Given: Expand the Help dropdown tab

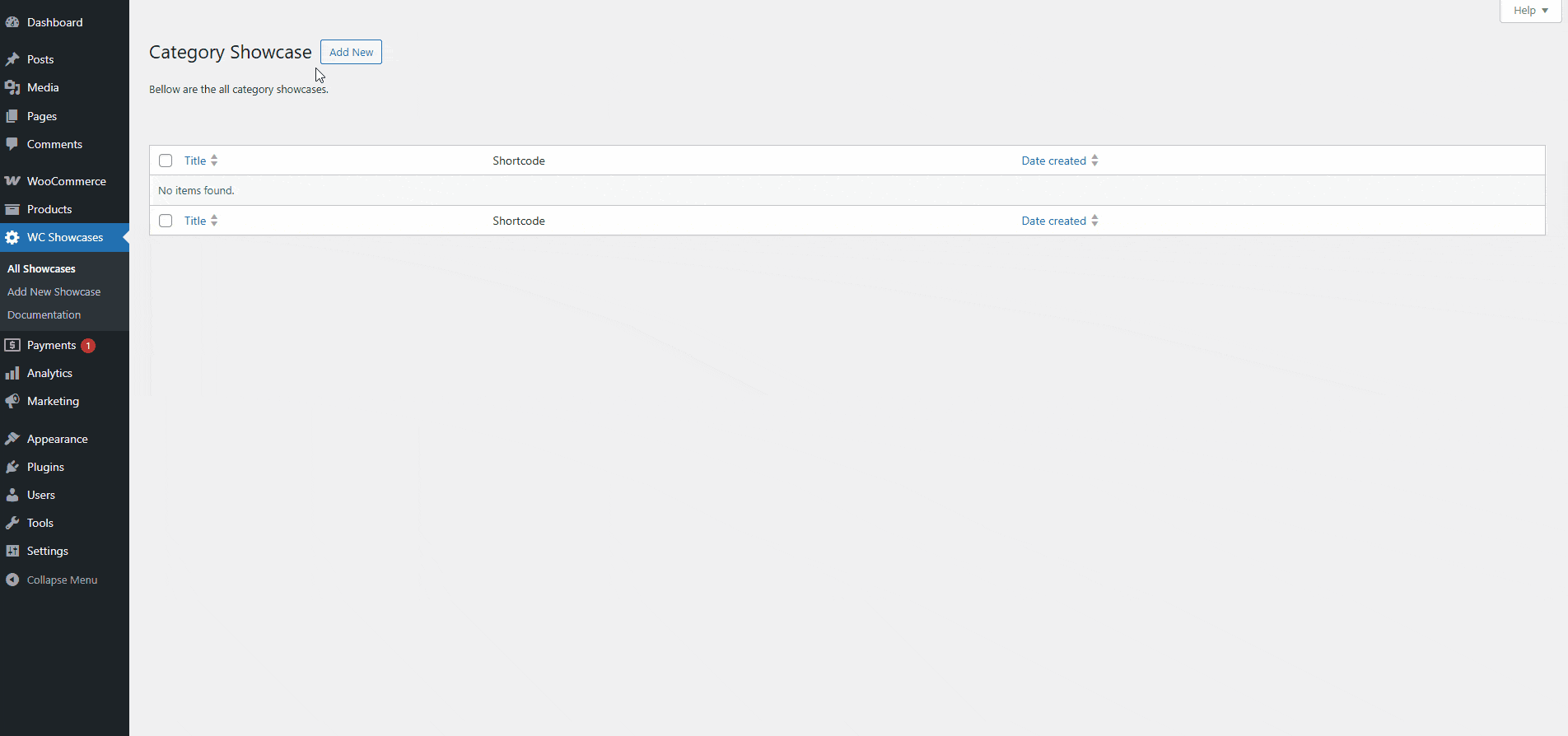Looking at the screenshot, I should pyautogui.click(x=1531, y=11).
